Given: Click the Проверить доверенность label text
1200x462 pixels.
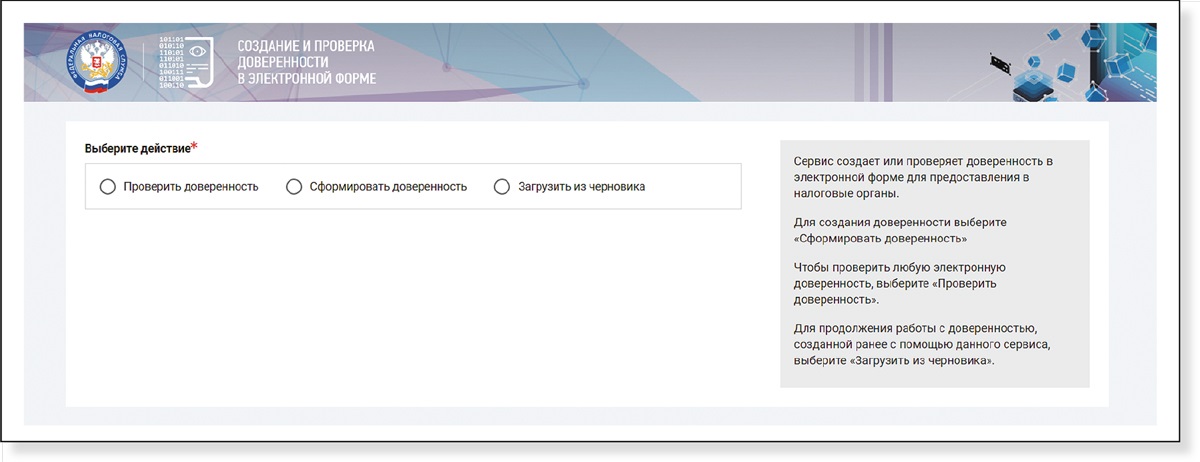Looking at the screenshot, I should click(191, 186).
